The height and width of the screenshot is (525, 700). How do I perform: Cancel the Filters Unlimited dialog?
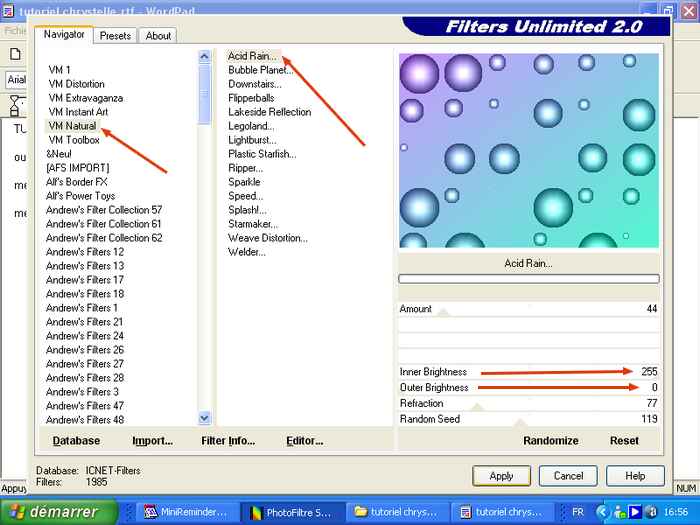pos(568,476)
